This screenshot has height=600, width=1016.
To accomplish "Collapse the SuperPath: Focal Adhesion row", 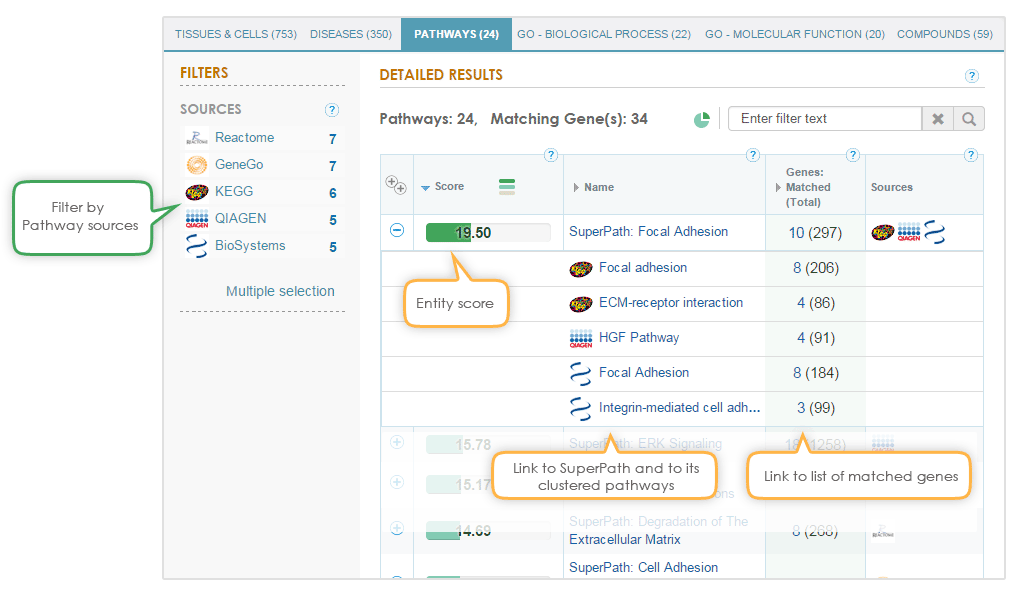I will tap(397, 231).
